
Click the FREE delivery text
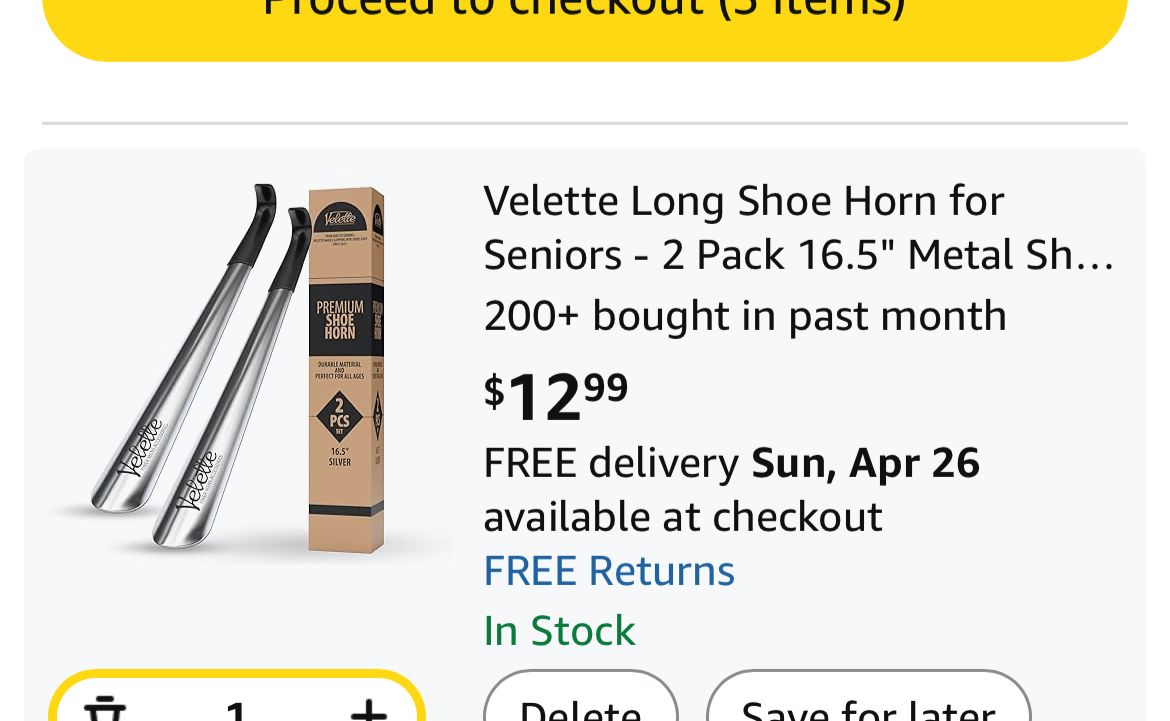[611, 463]
